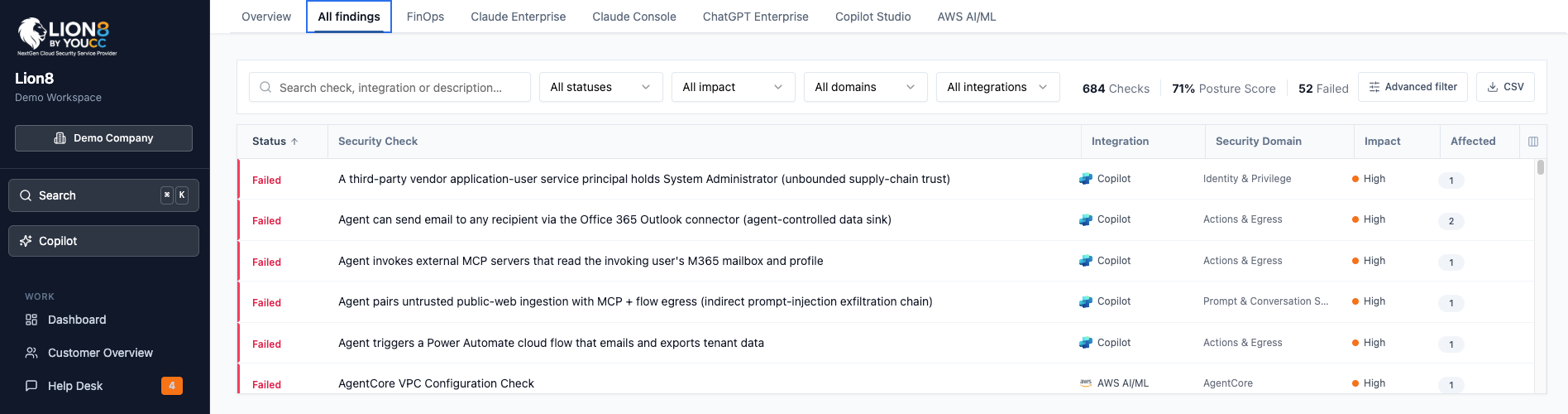
Task: Click Failed status in third-party vendor row
Action: point(266,181)
